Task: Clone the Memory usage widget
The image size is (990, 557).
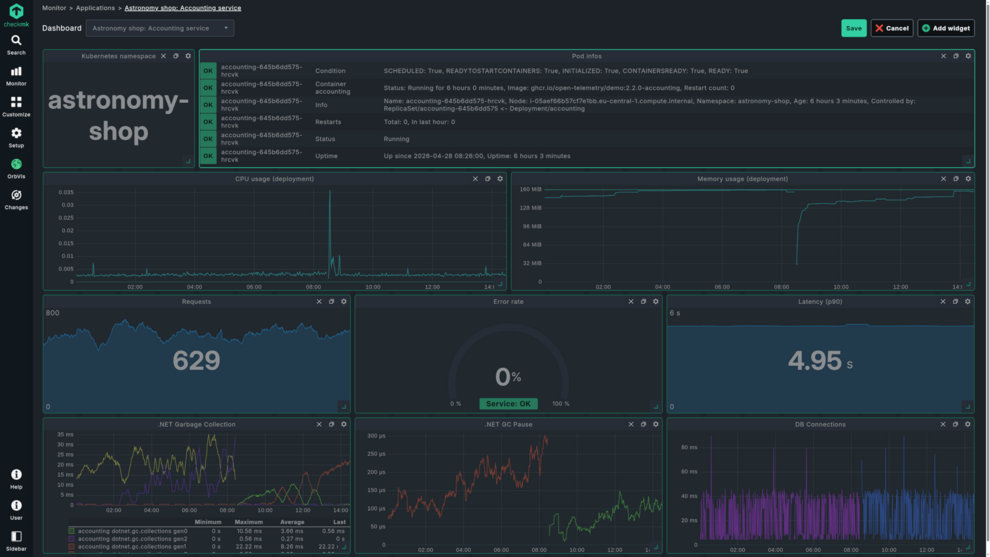Action: click(956, 179)
